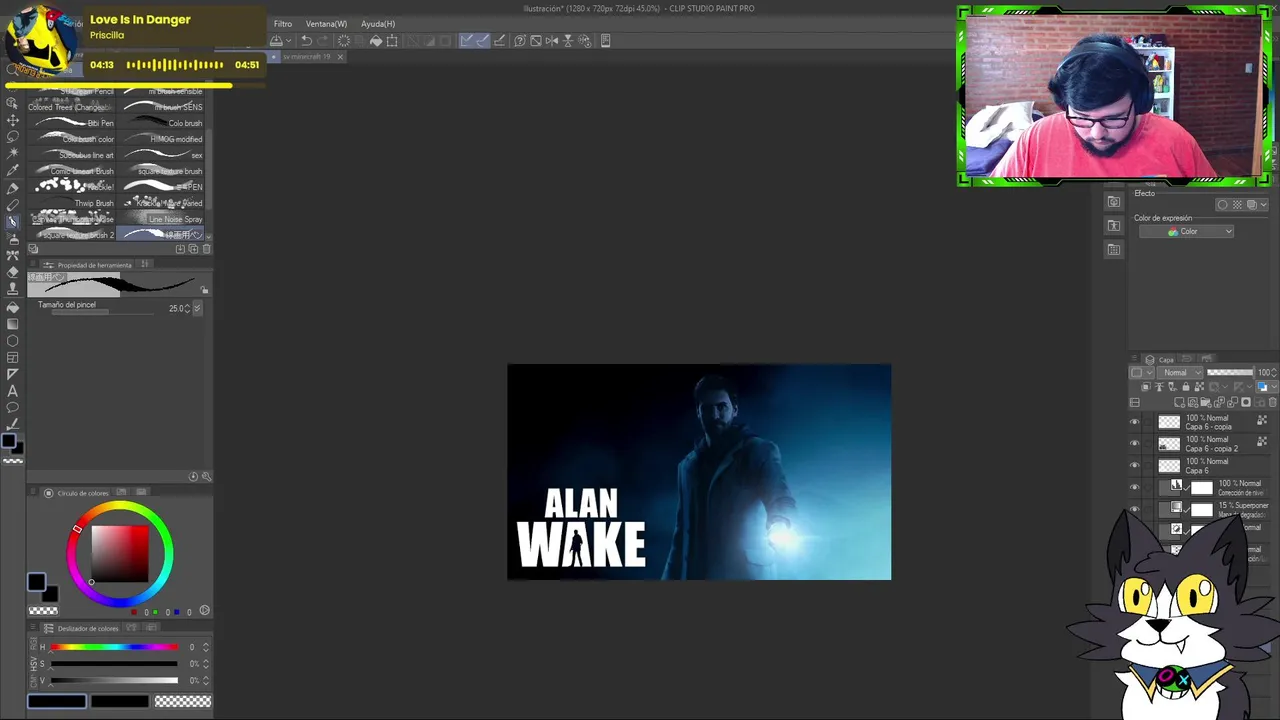Click the flip horizontal command icon
The width and height of the screenshot is (1280, 720).
(552, 41)
